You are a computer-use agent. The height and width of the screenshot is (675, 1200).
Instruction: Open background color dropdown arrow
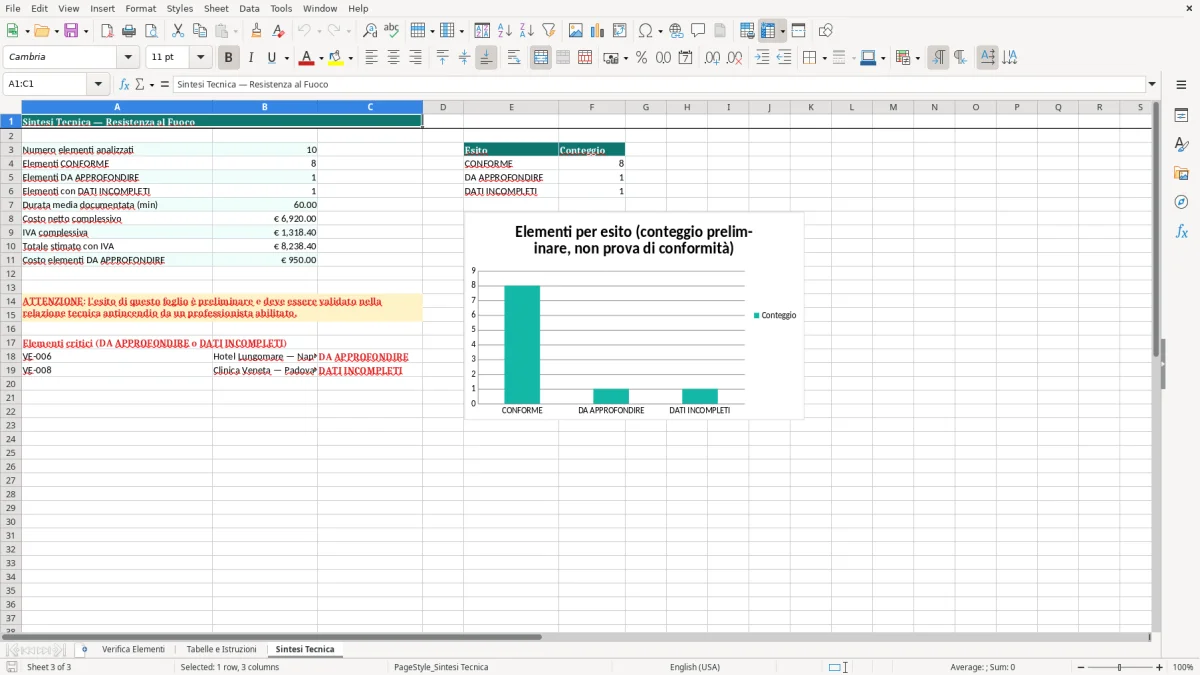pyautogui.click(x=350, y=59)
